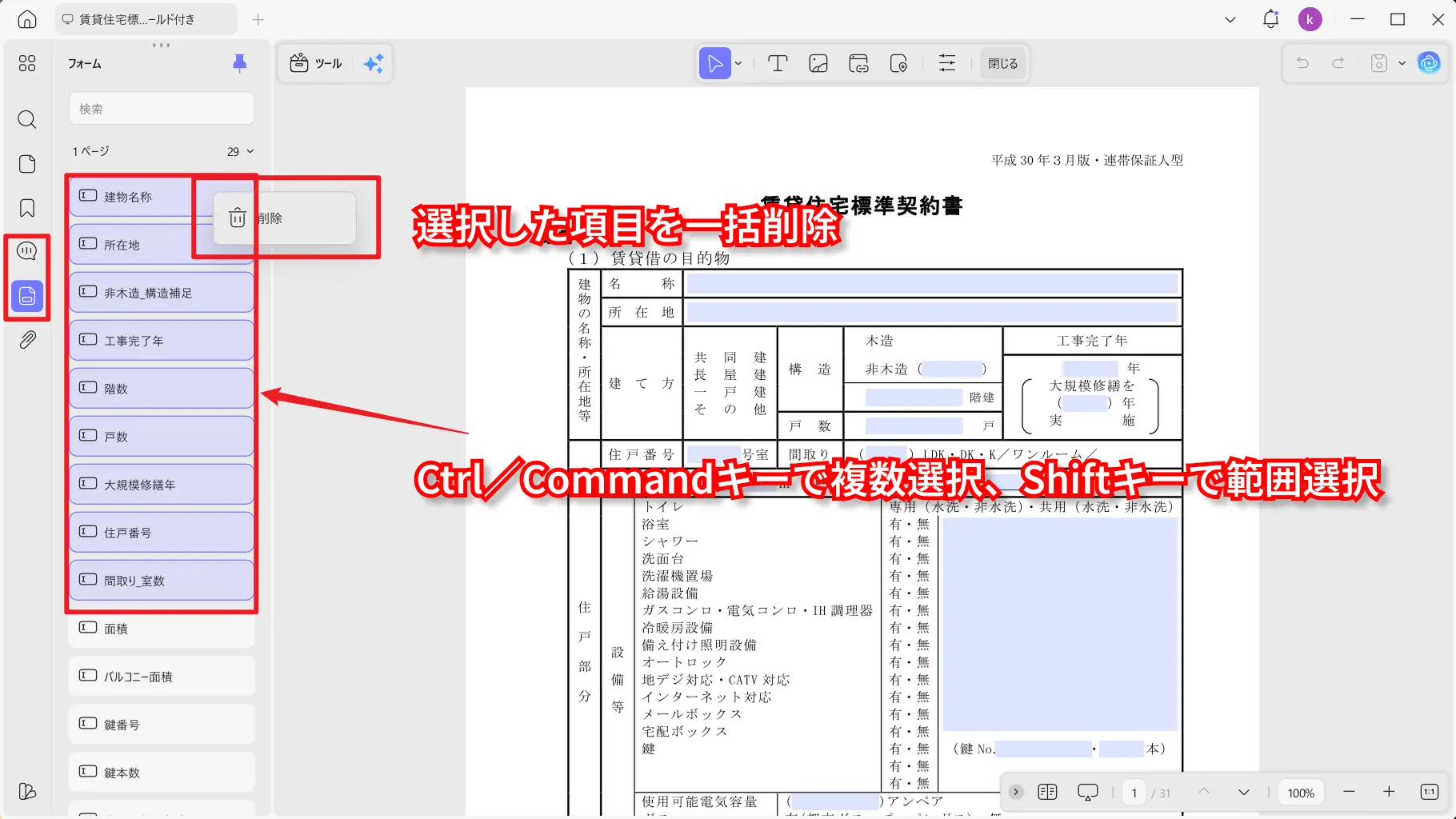Select the 戸数 field item
The width and height of the screenshot is (1456, 819).
click(x=162, y=437)
